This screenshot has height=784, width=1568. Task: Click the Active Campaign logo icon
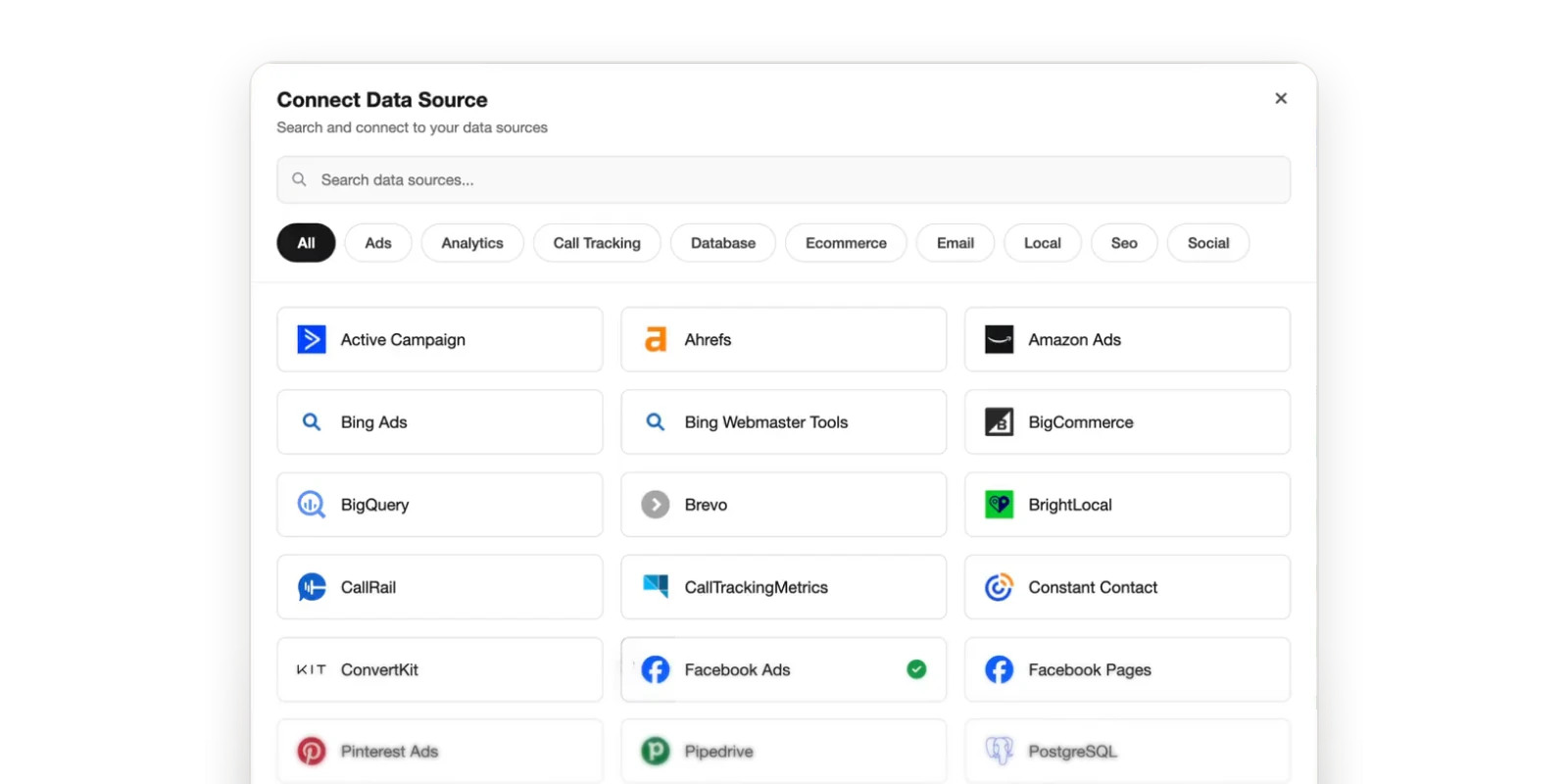(312, 339)
